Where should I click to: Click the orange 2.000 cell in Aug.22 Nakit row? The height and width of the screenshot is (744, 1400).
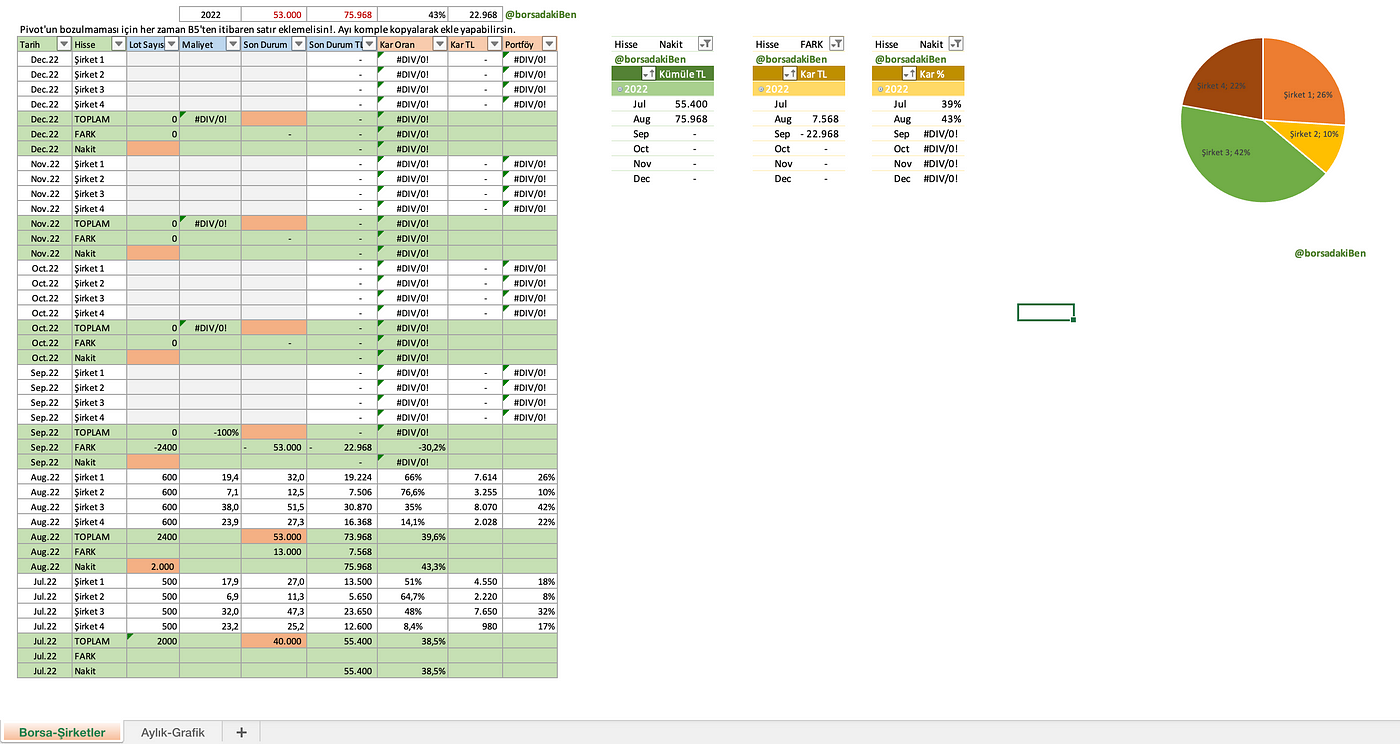click(153, 567)
